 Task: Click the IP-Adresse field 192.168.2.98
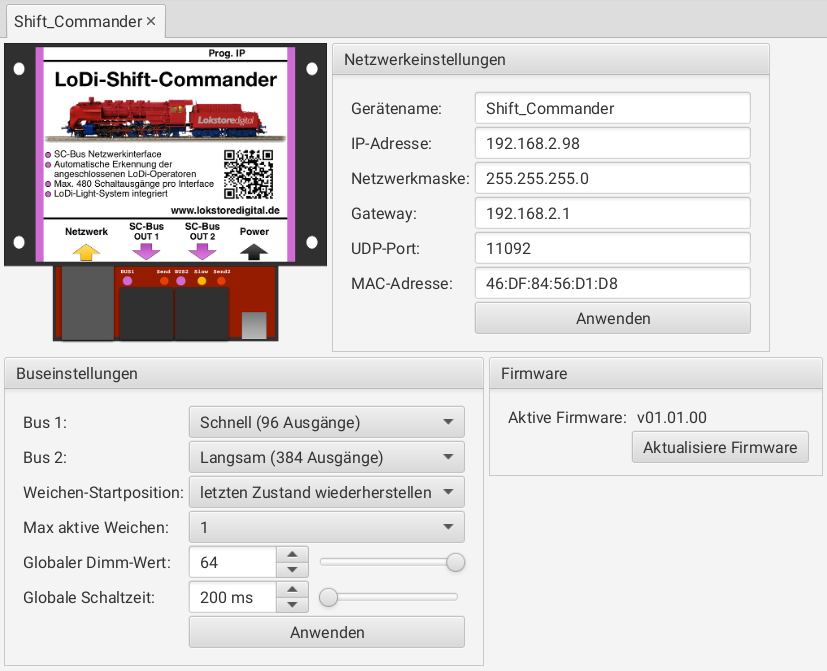[x=612, y=143]
